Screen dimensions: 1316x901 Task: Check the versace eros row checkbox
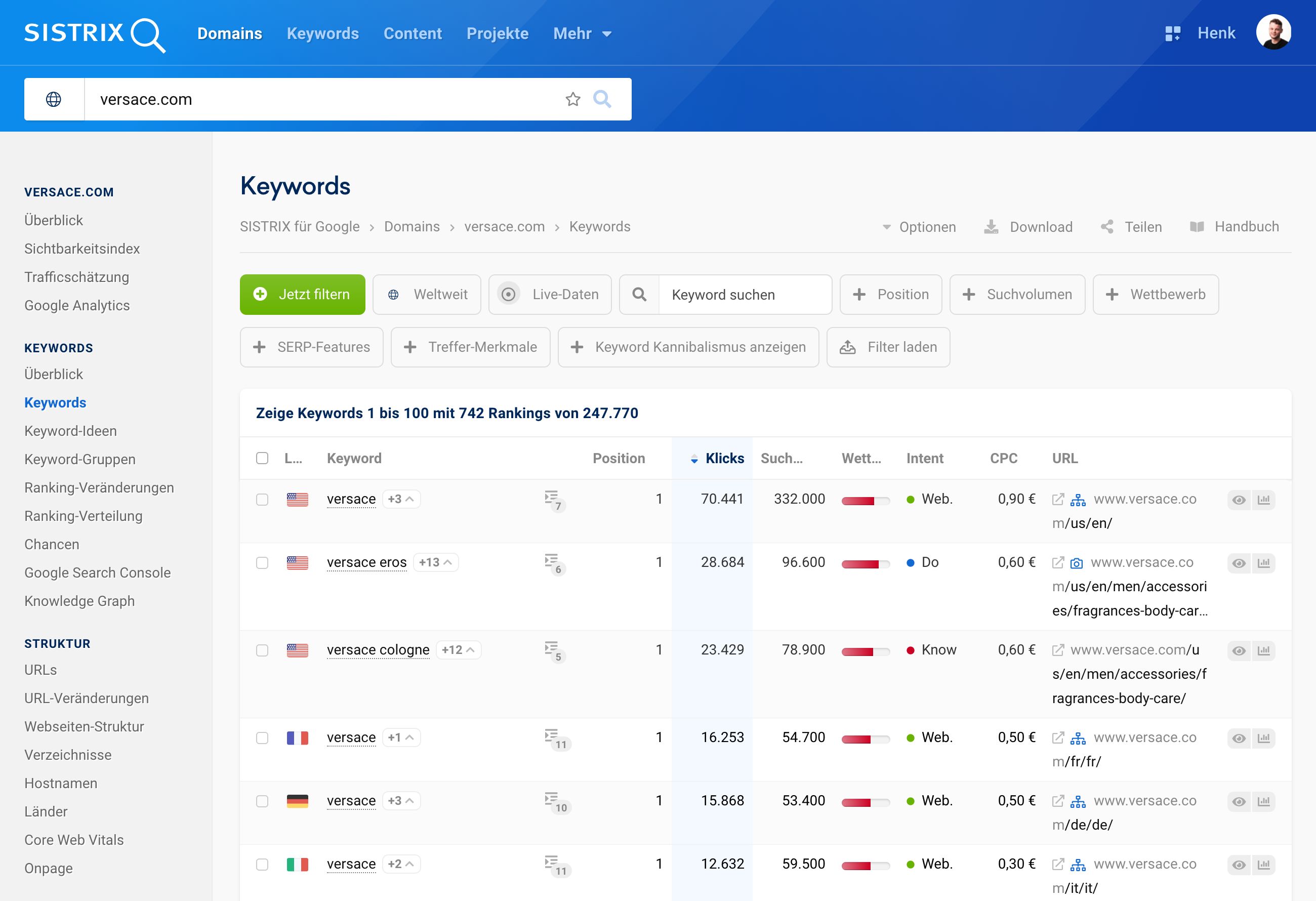tap(262, 563)
